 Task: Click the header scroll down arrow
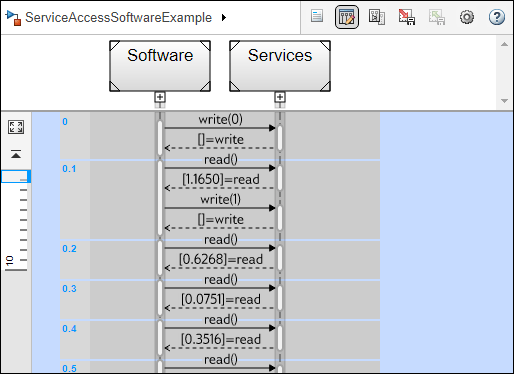(504, 101)
